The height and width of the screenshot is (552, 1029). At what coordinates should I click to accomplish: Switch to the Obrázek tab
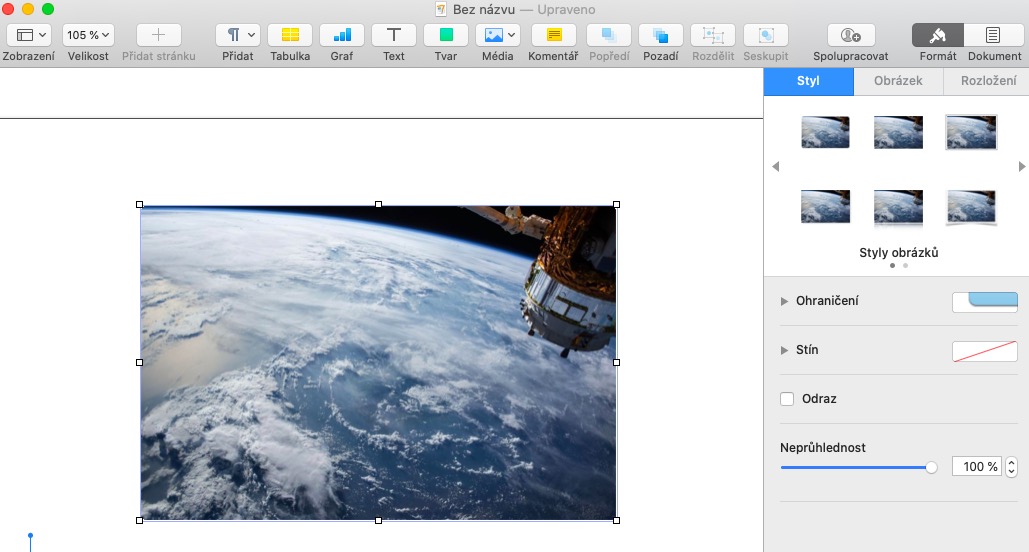[x=897, y=81]
